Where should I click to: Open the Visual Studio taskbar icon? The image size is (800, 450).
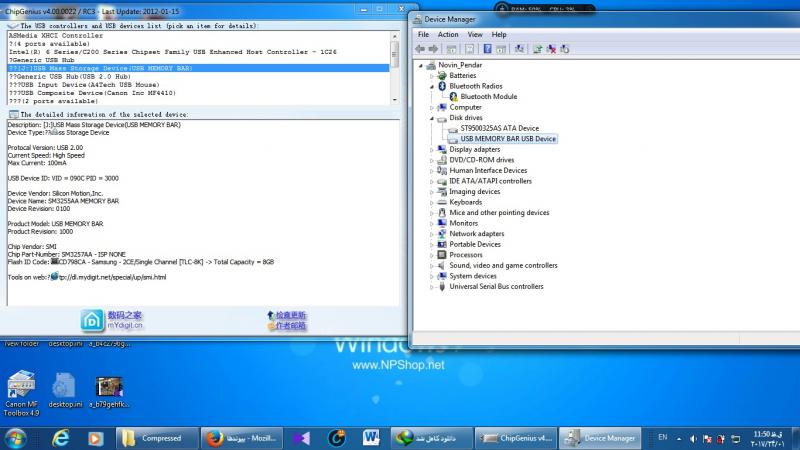pos(301,438)
